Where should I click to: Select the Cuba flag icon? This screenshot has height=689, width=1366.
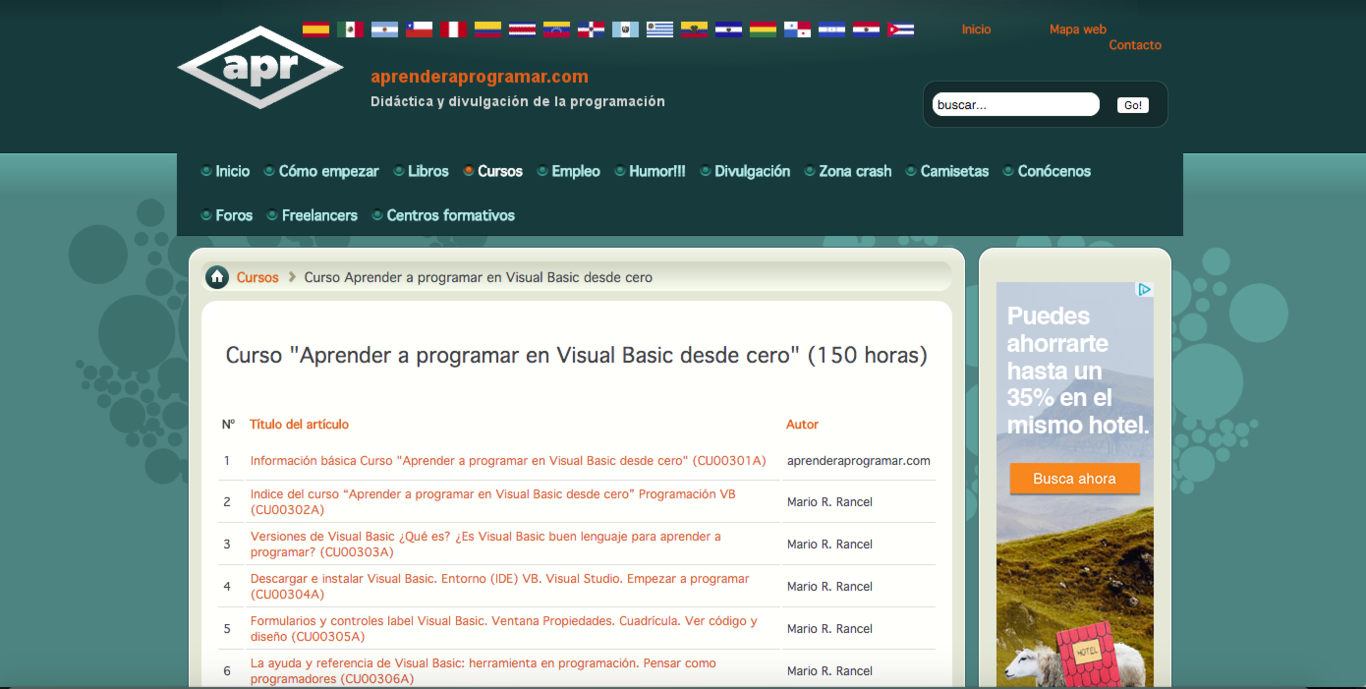[898, 29]
